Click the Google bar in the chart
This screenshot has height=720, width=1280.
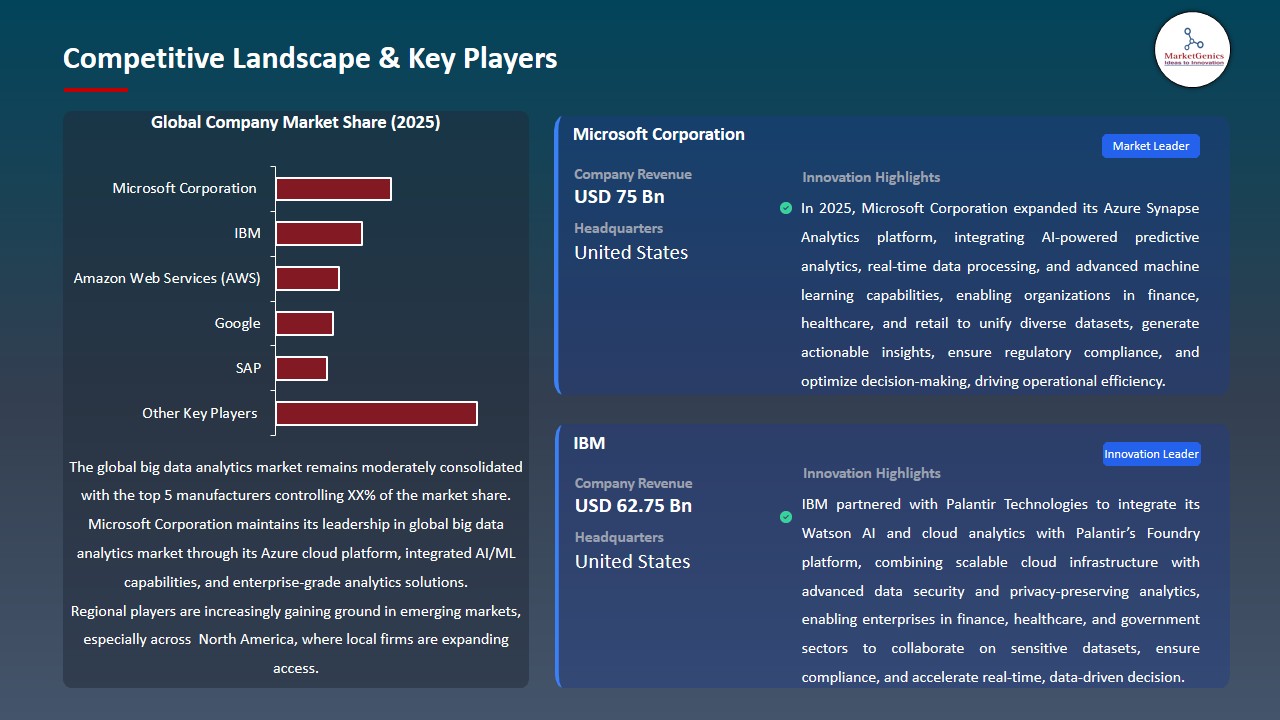pyautogui.click(x=305, y=323)
